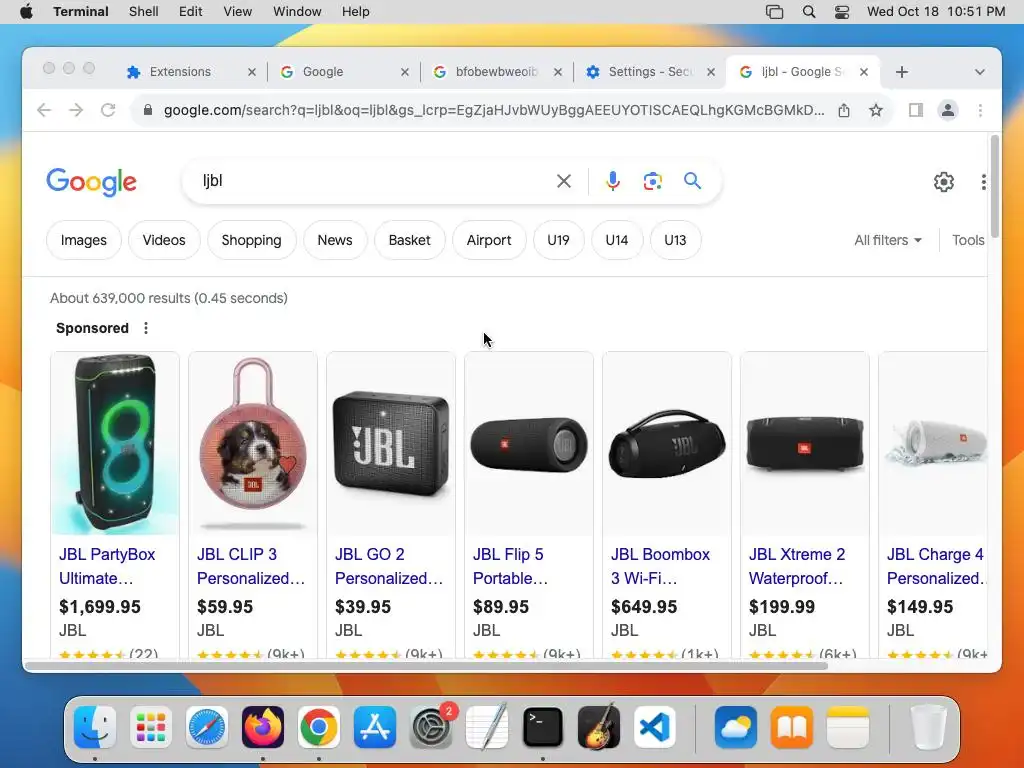
Task: Open Chrome side panel icon
Action: [916, 110]
